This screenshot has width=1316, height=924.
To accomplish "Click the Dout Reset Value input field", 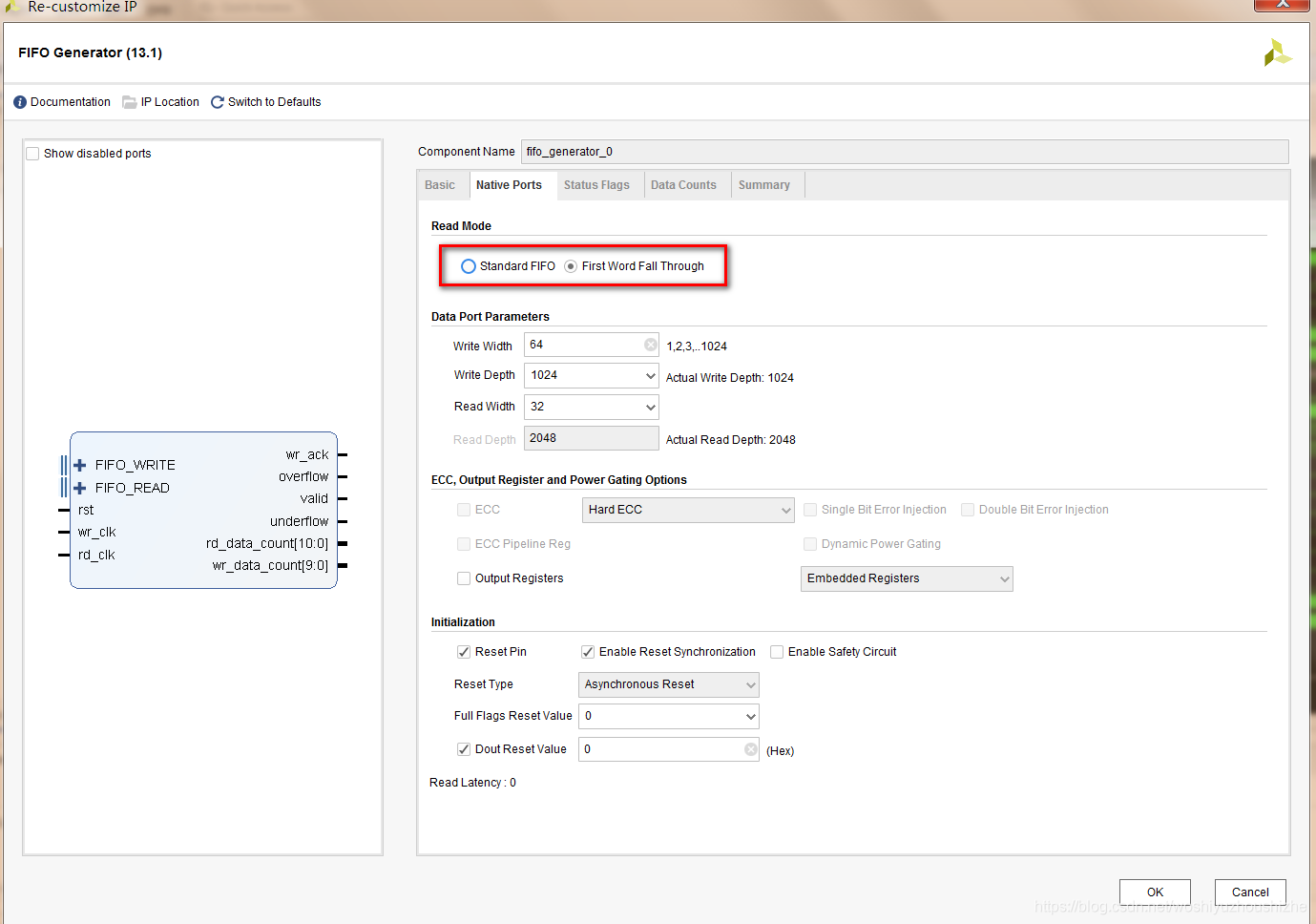I will coord(669,749).
